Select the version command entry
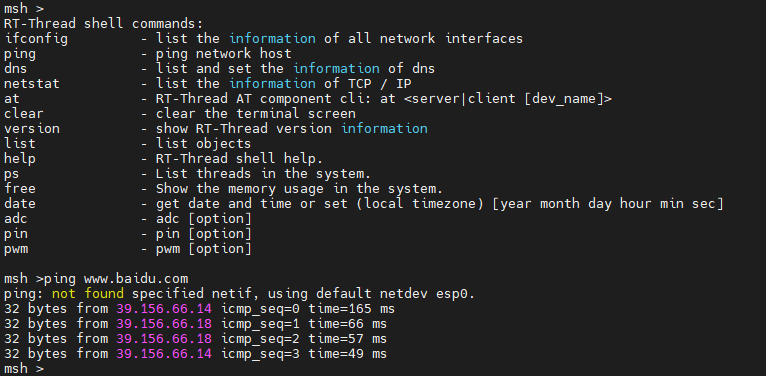This screenshot has height=376, width=766. tap(32, 128)
